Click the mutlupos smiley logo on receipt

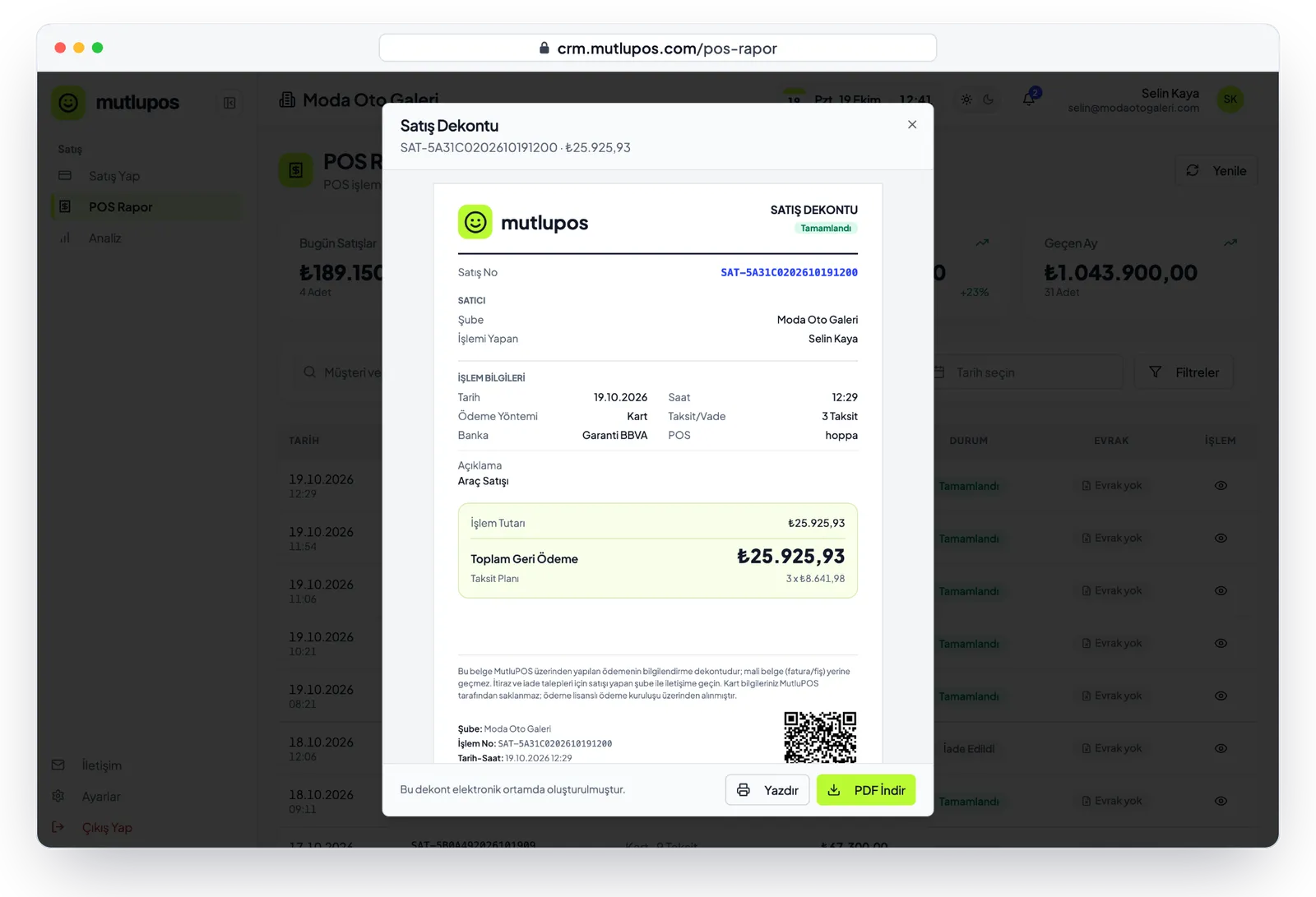(x=475, y=222)
